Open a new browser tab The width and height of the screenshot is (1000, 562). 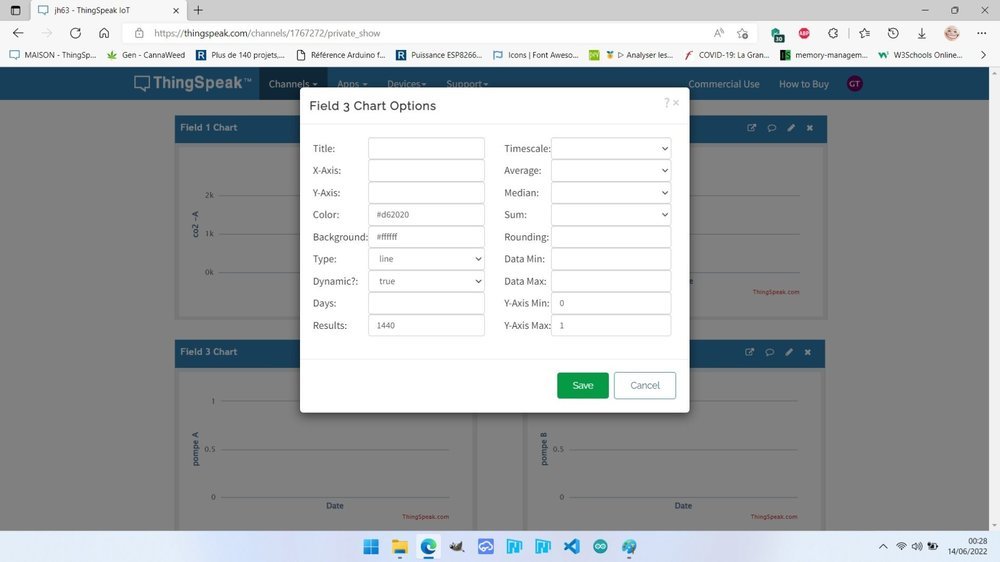pos(198,10)
